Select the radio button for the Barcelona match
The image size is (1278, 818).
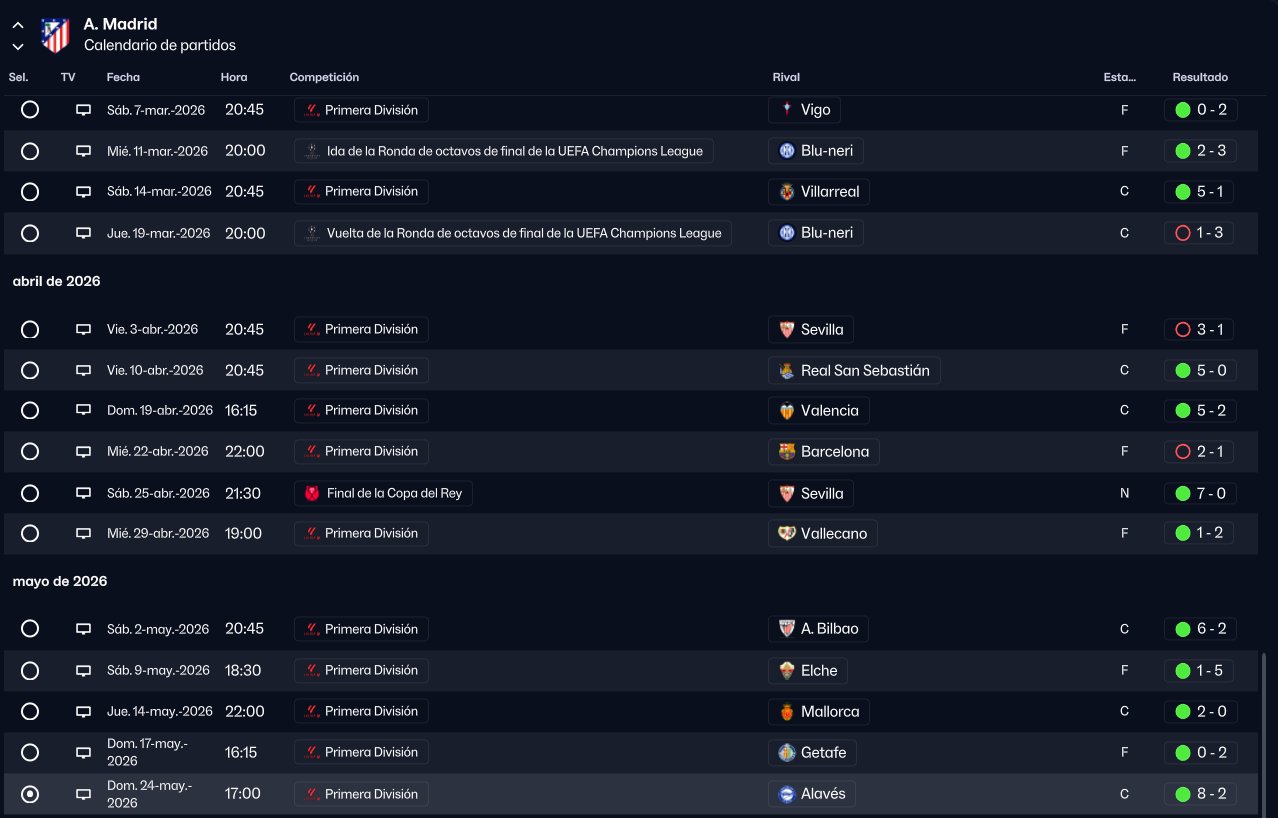point(30,452)
